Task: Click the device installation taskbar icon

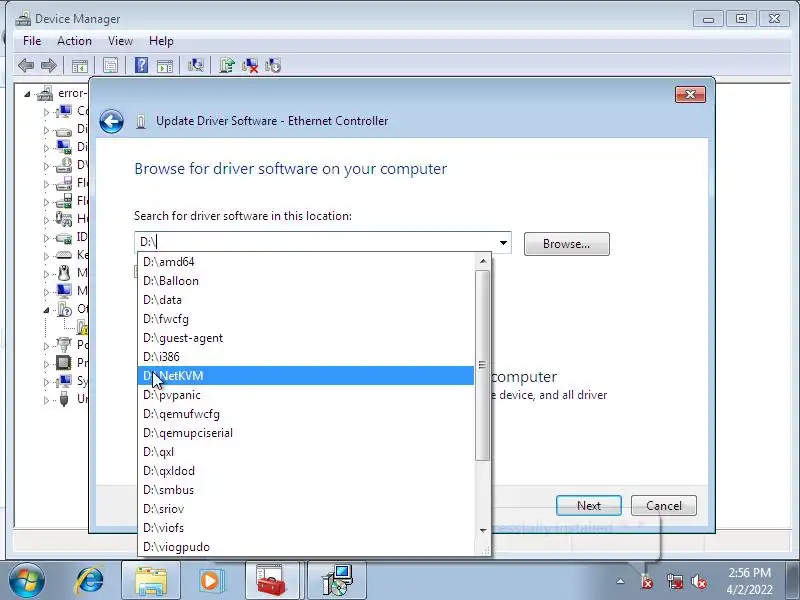Action: pyautogui.click(x=337, y=581)
